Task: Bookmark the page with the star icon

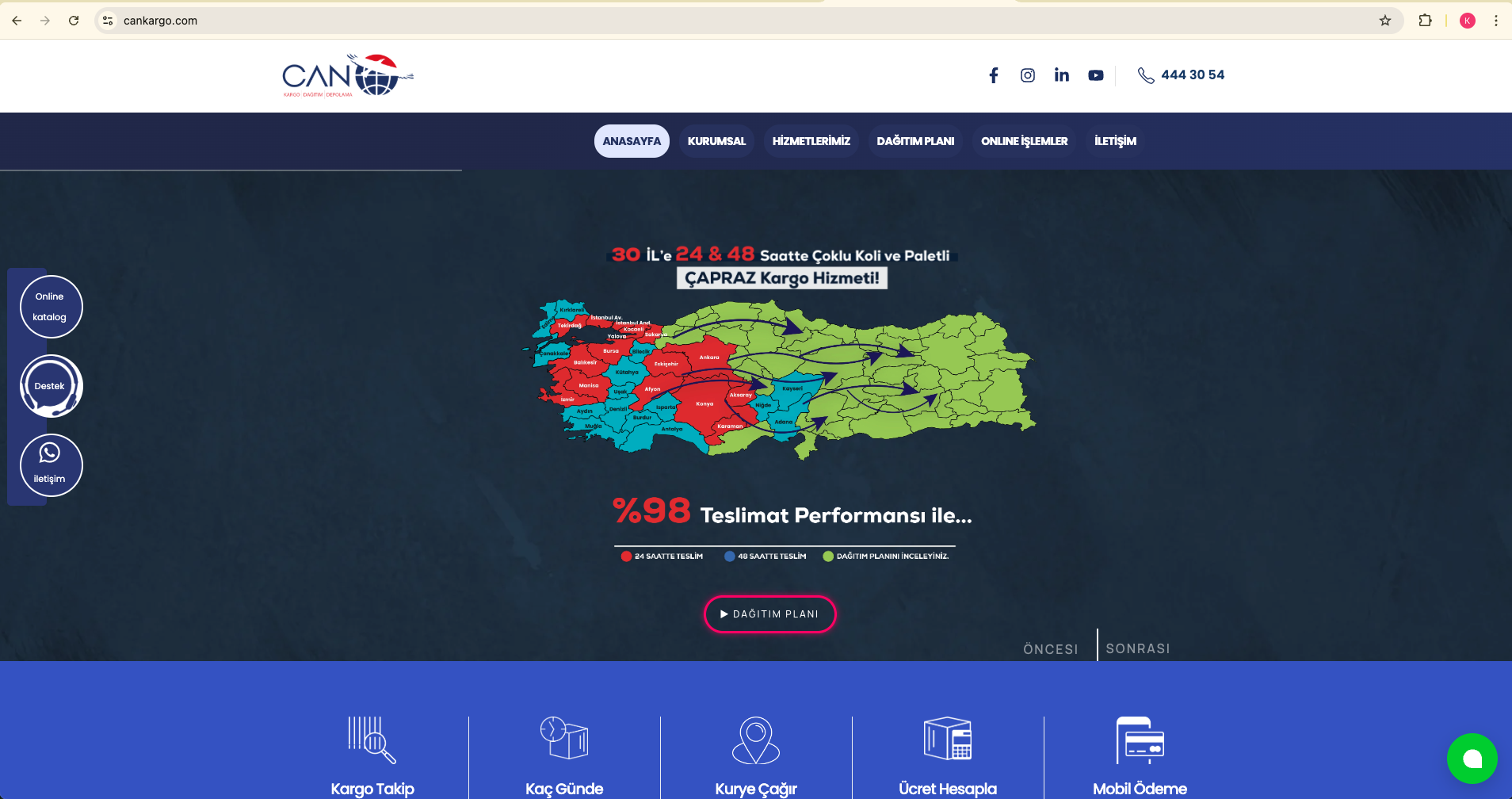Action: tap(1385, 21)
